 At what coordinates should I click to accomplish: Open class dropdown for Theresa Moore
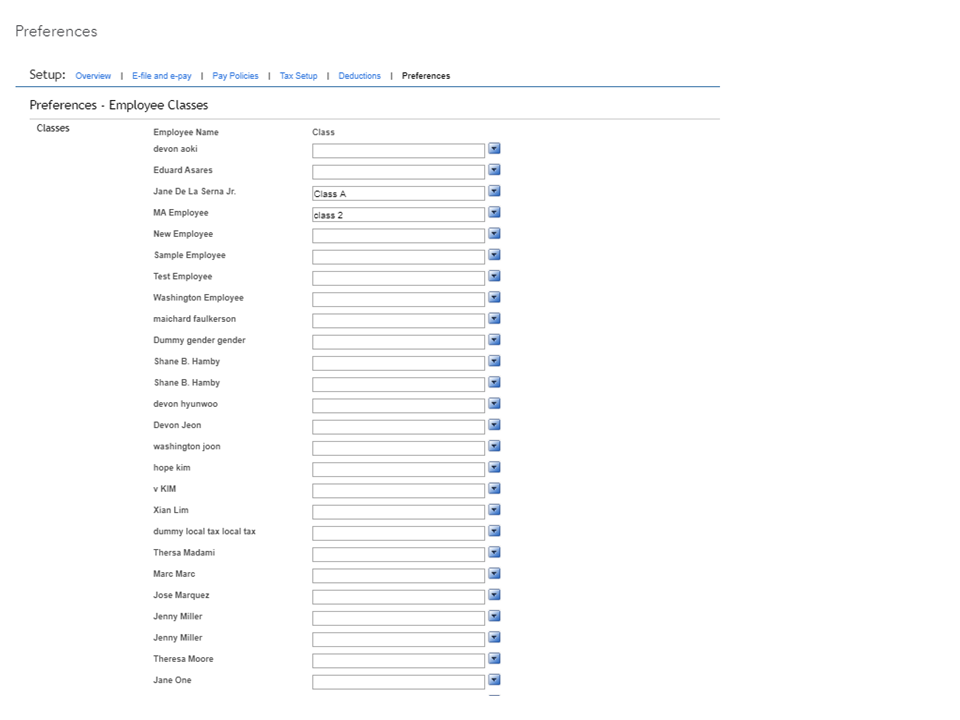(x=494, y=659)
